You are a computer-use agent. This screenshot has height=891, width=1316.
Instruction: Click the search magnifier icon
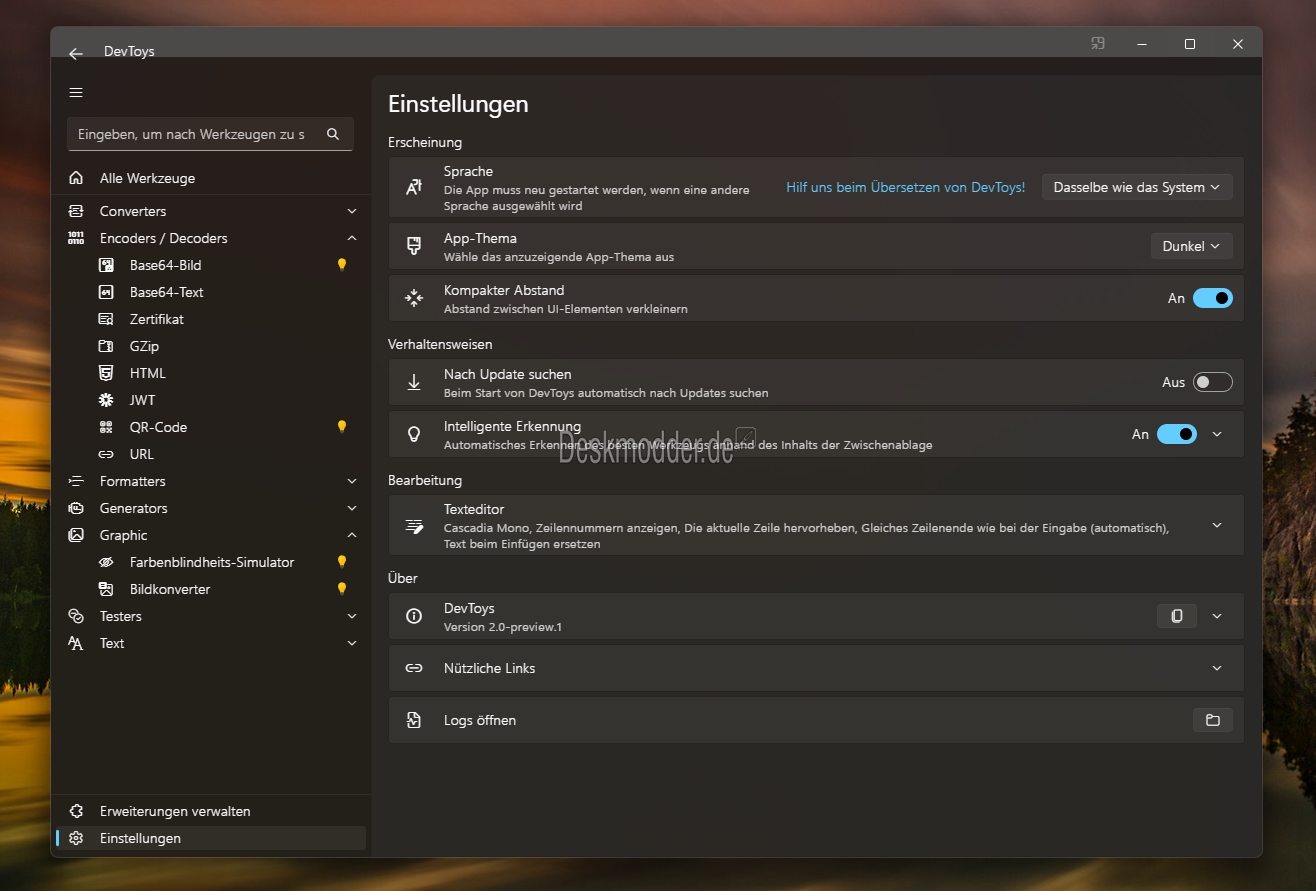(x=333, y=134)
